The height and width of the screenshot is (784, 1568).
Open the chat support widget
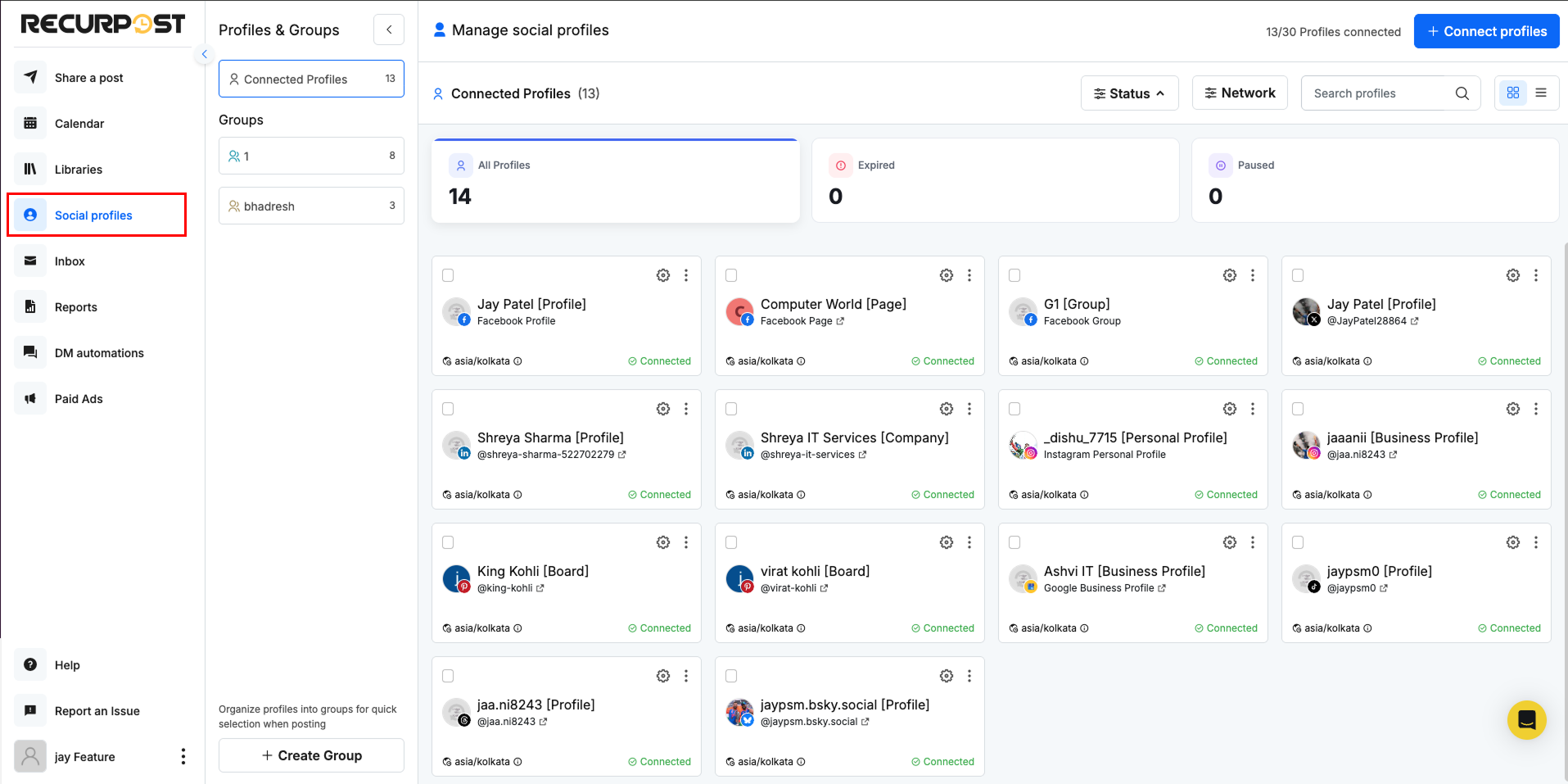(1527, 720)
